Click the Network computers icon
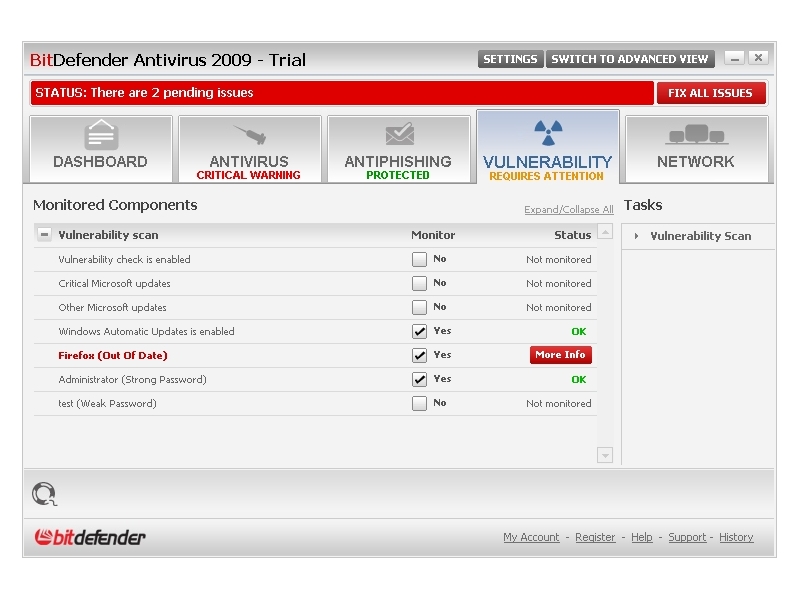Viewport: 800px width, 600px height. pos(696,134)
